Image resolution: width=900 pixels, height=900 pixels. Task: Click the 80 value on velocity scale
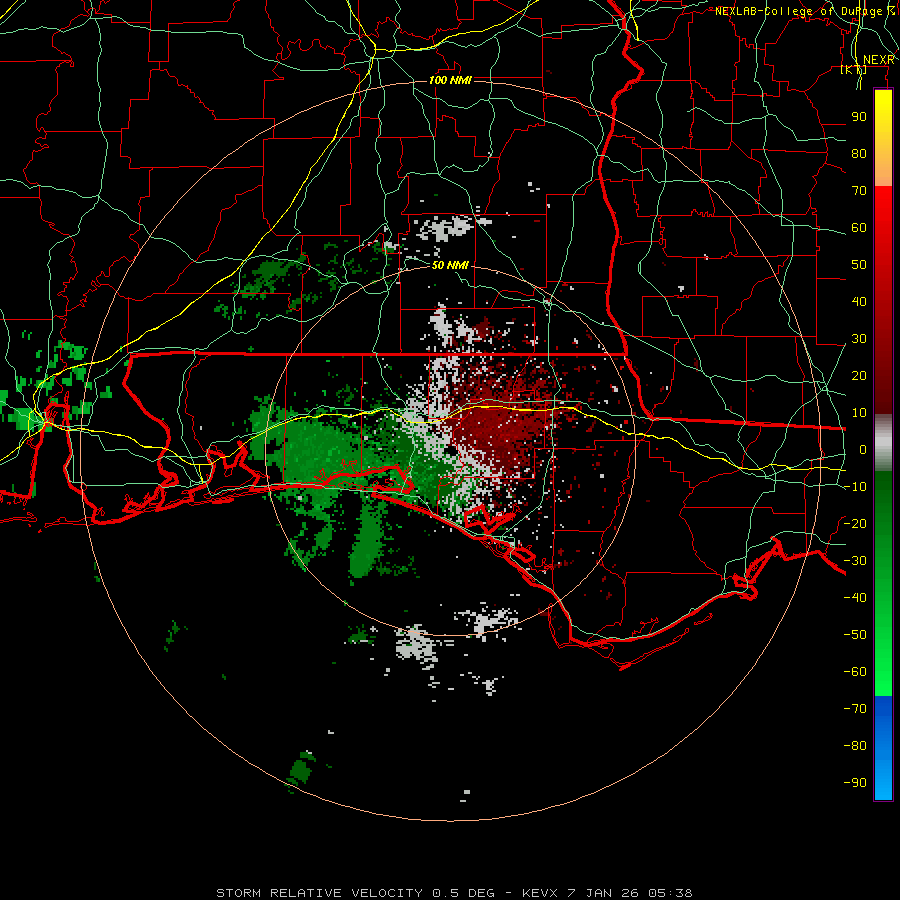(x=859, y=154)
